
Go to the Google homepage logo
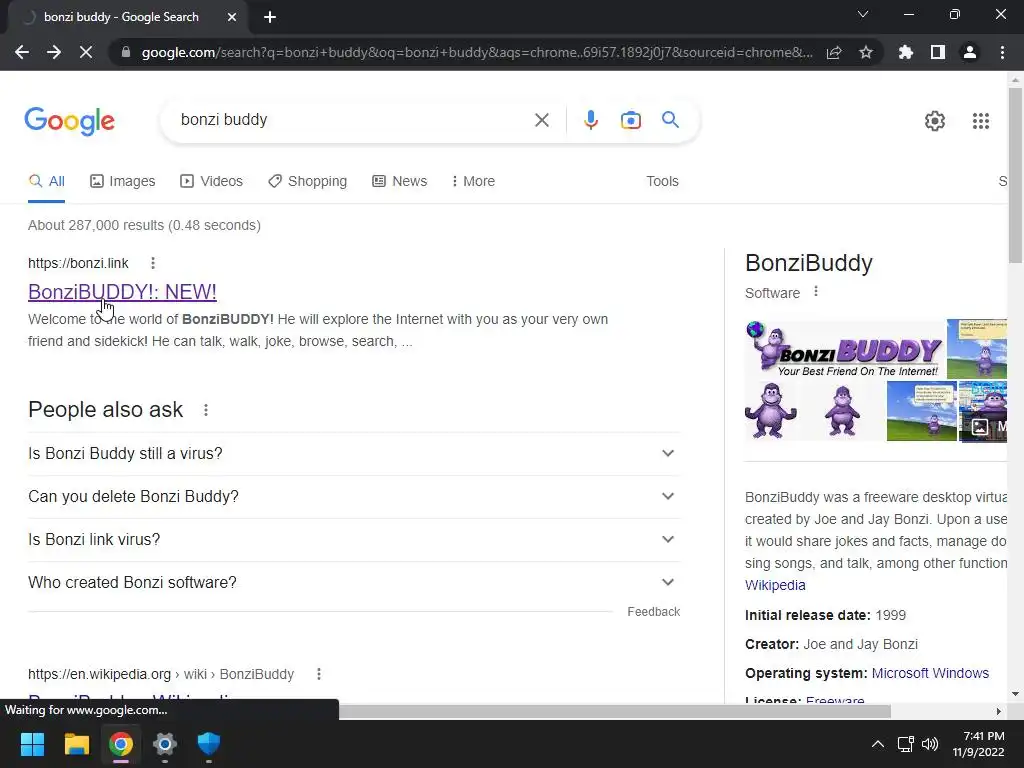(70, 121)
